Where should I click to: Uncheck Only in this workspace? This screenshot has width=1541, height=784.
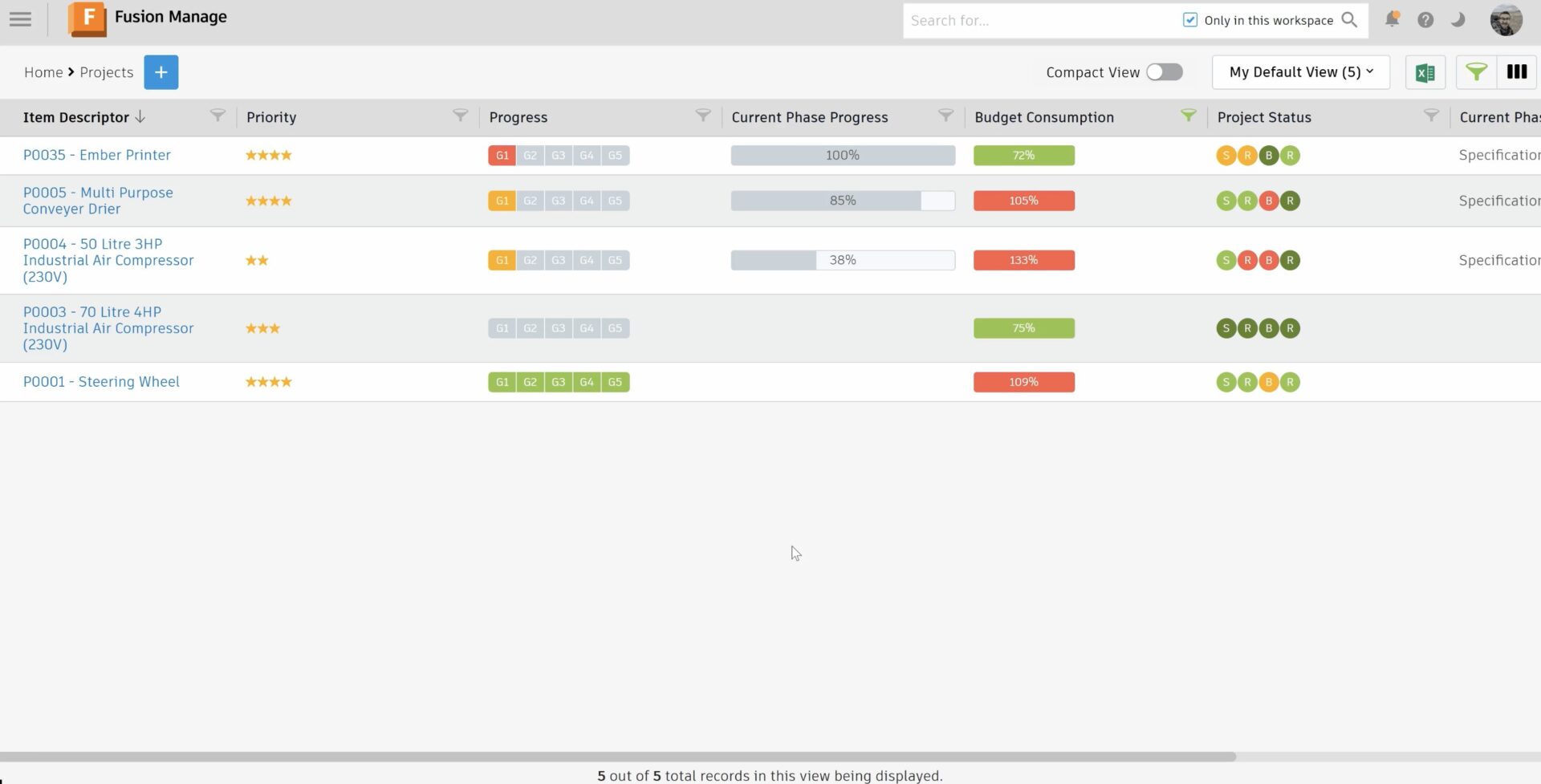coord(1190,18)
